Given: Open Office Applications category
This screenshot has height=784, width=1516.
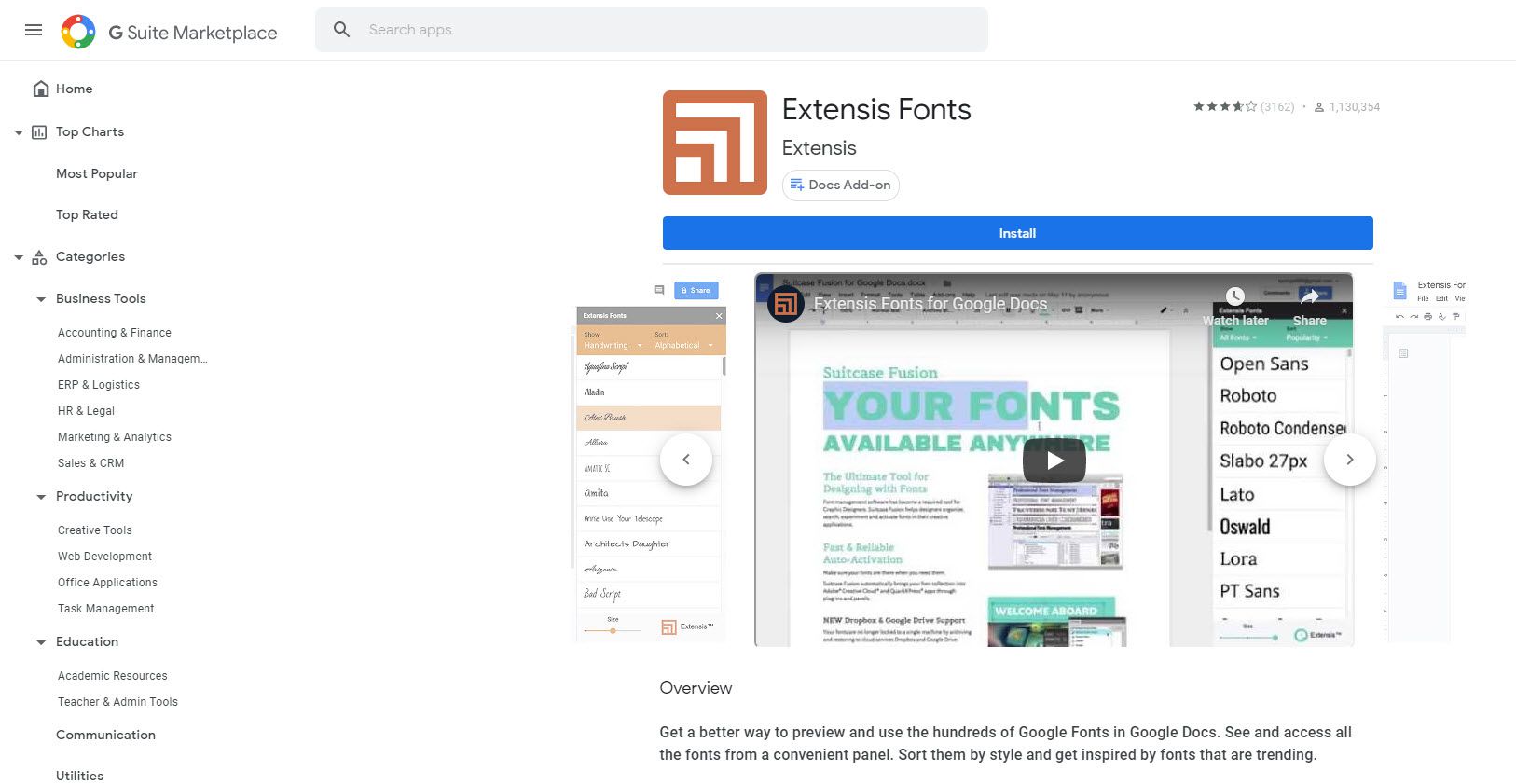Looking at the screenshot, I should pyautogui.click(x=107, y=583).
